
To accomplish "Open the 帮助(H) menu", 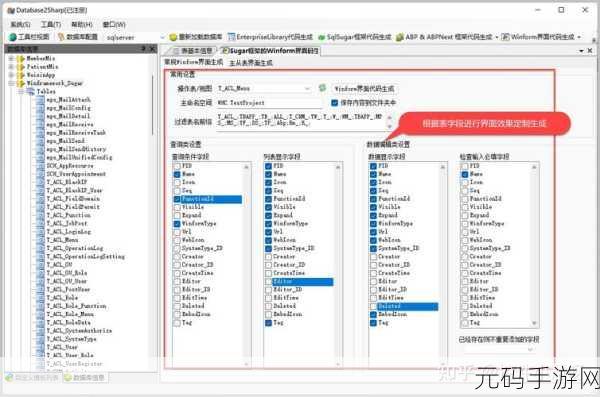I will (82, 25).
